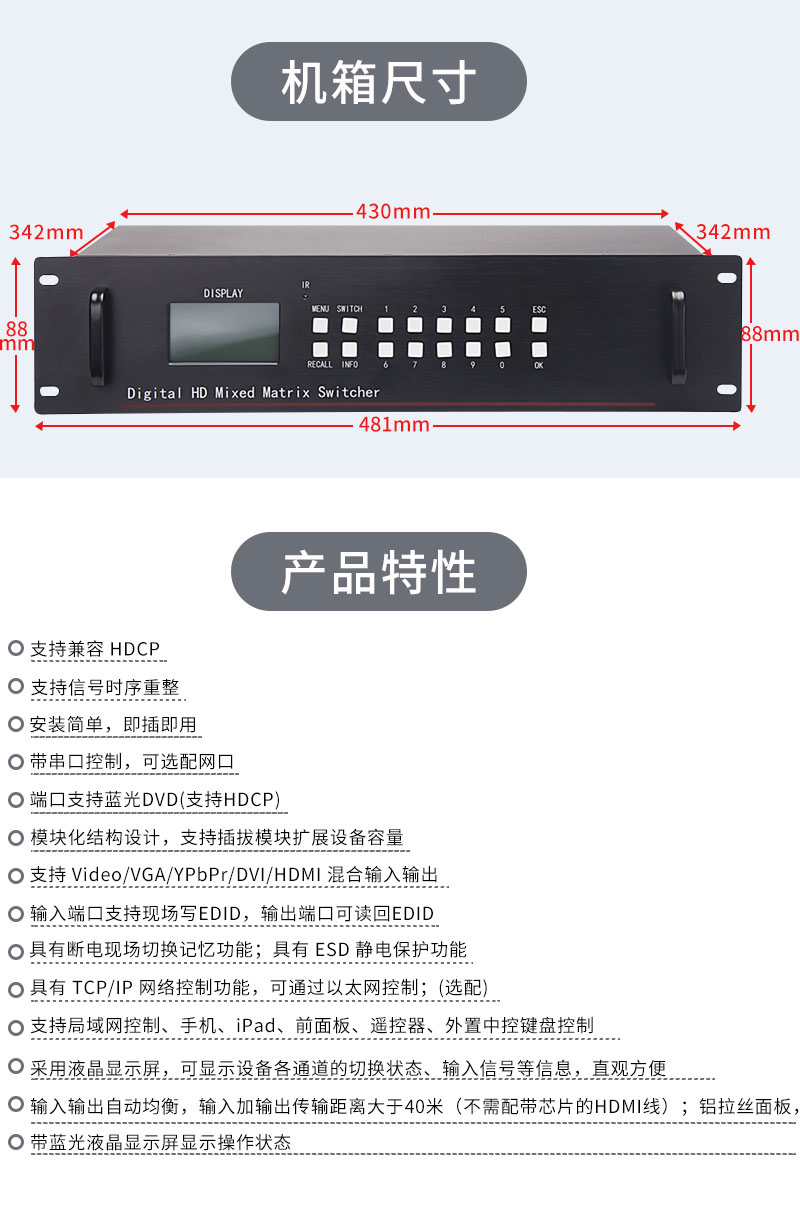The width and height of the screenshot is (800, 1209).
Task: Click the bullet circle beside 安装简单，即插即用
Action: [x=15, y=724]
